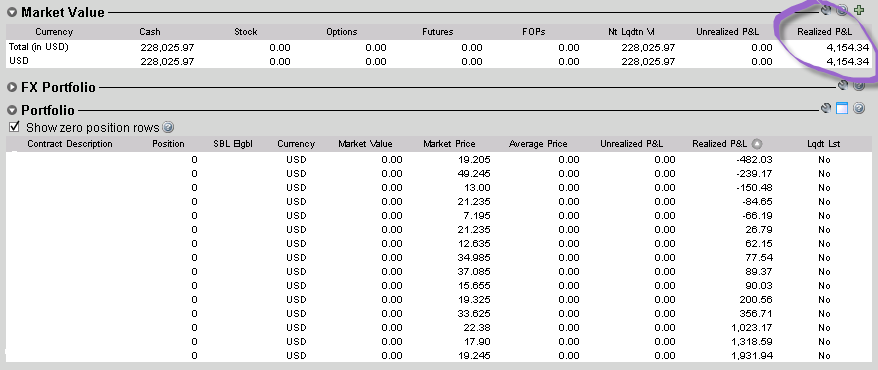The image size is (878, 370).
Task: Click the Market Price value 33.625
Action: 474,313
